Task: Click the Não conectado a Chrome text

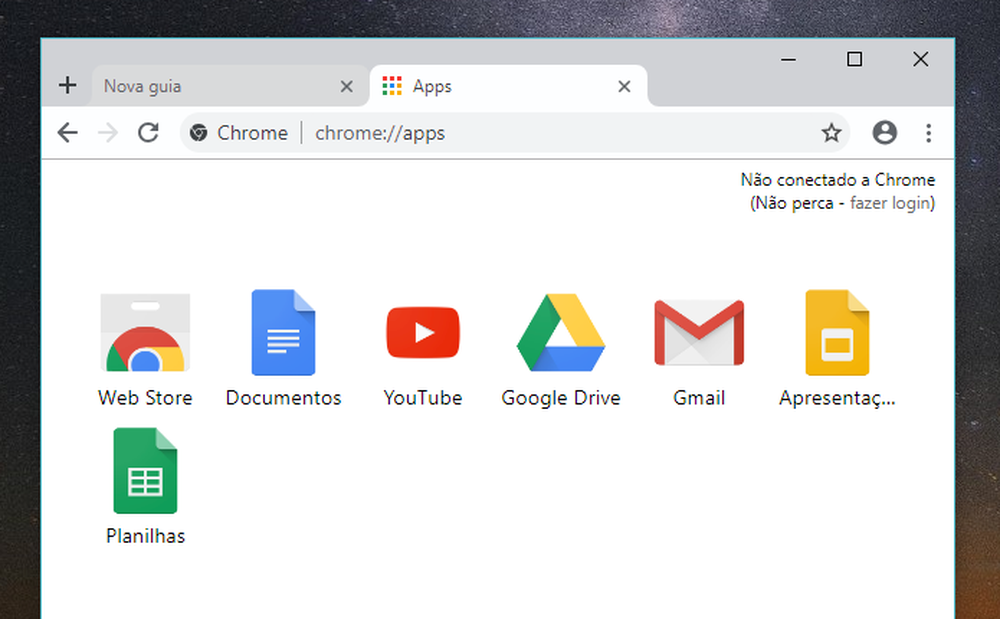Action: tap(837, 180)
